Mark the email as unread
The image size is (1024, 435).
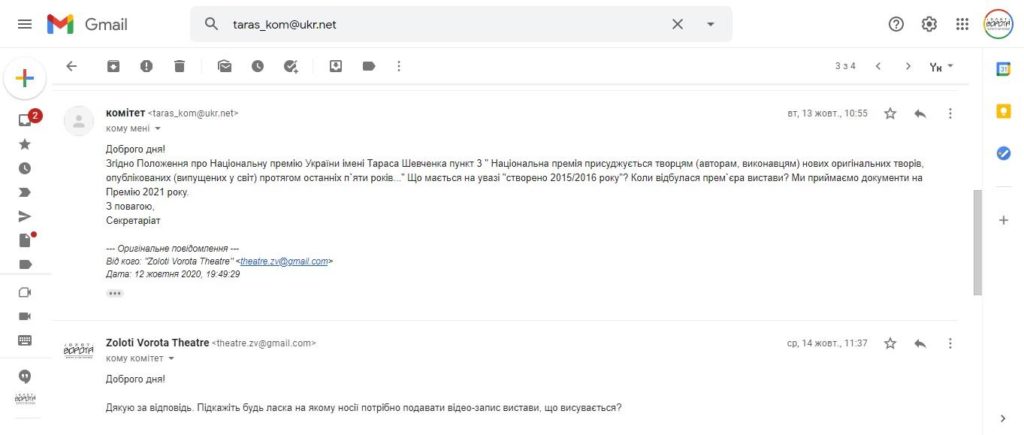(x=225, y=66)
